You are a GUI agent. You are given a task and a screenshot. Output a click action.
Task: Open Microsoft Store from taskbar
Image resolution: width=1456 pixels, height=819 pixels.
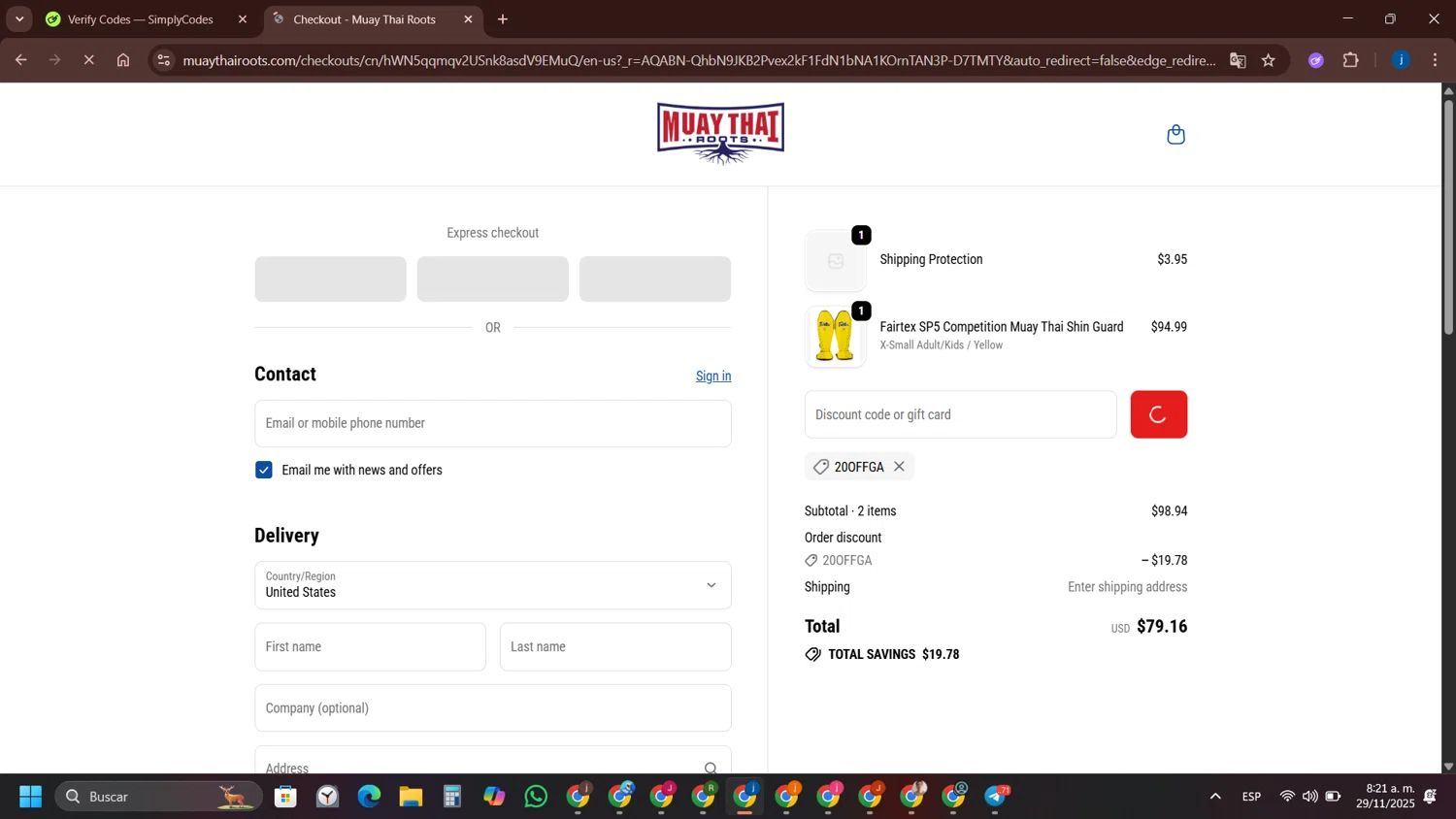pos(285,797)
